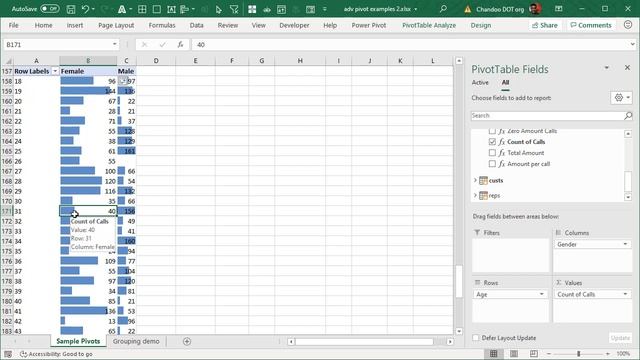Uncheck the Count of Calls field
Image resolution: width=640 pixels, height=360 pixels.
492,142
